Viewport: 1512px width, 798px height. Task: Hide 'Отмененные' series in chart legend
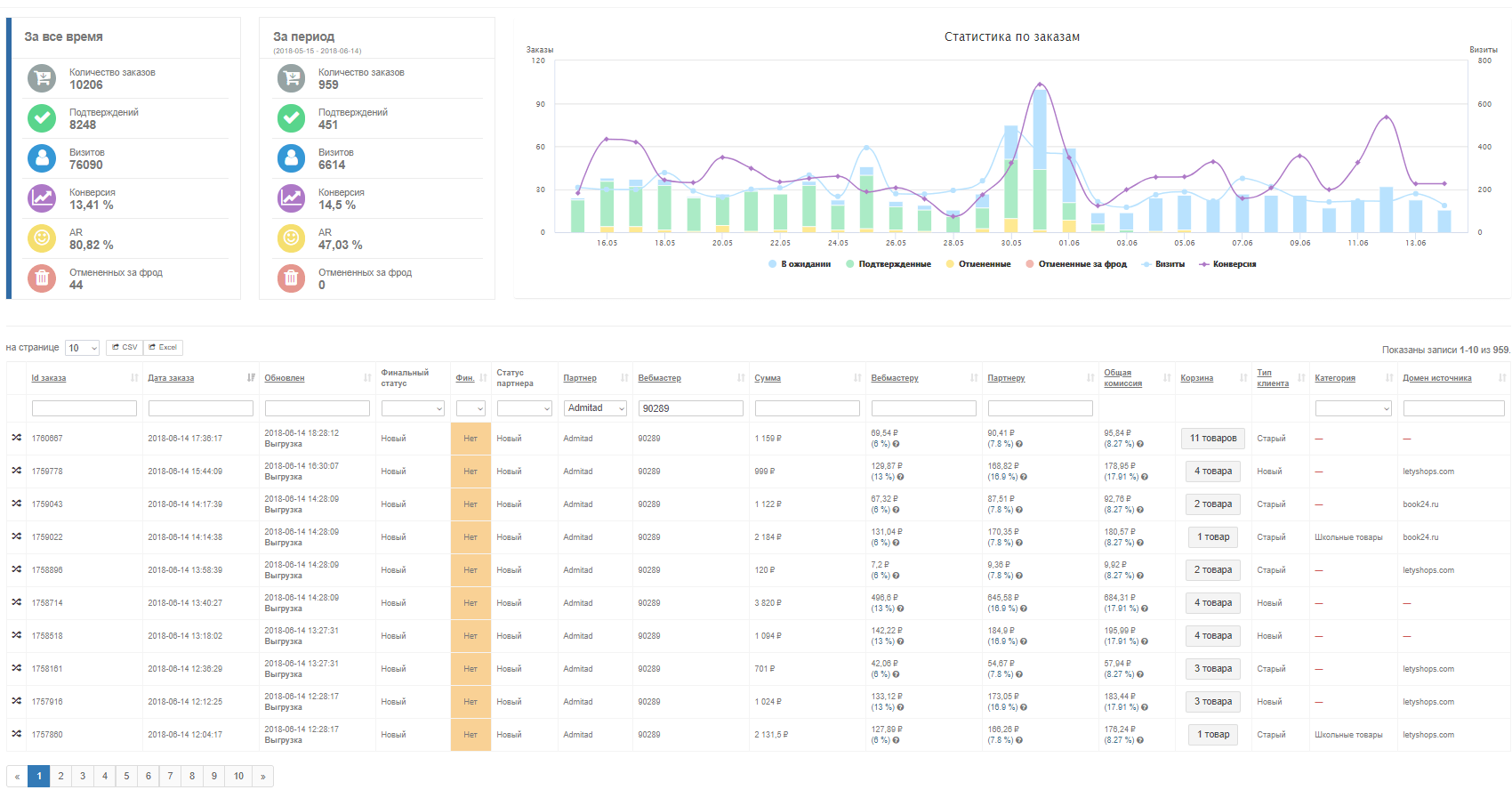[x=978, y=264]
